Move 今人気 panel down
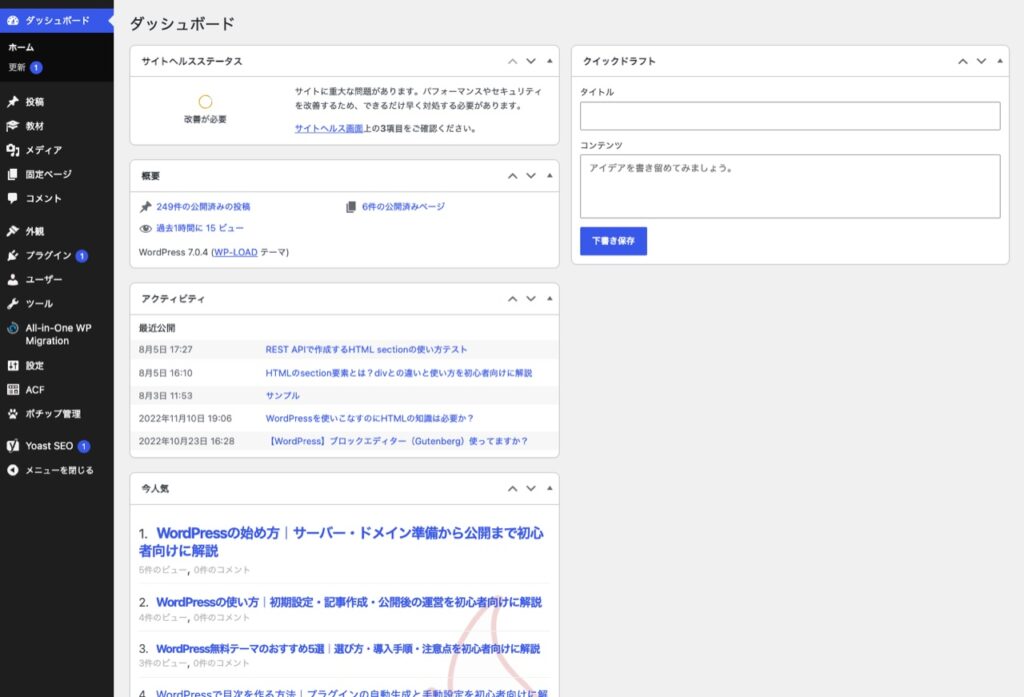 pyautogui.click(x=531, y=488)
